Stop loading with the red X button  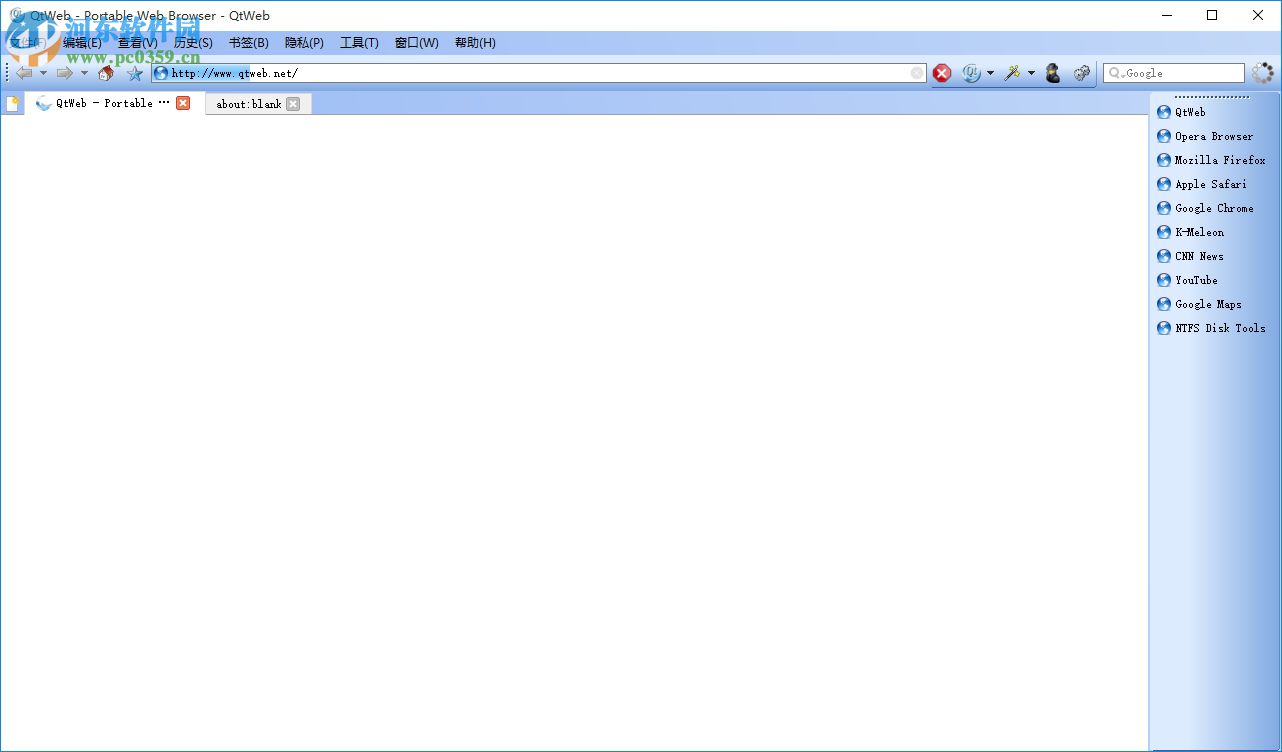(942, 73)
